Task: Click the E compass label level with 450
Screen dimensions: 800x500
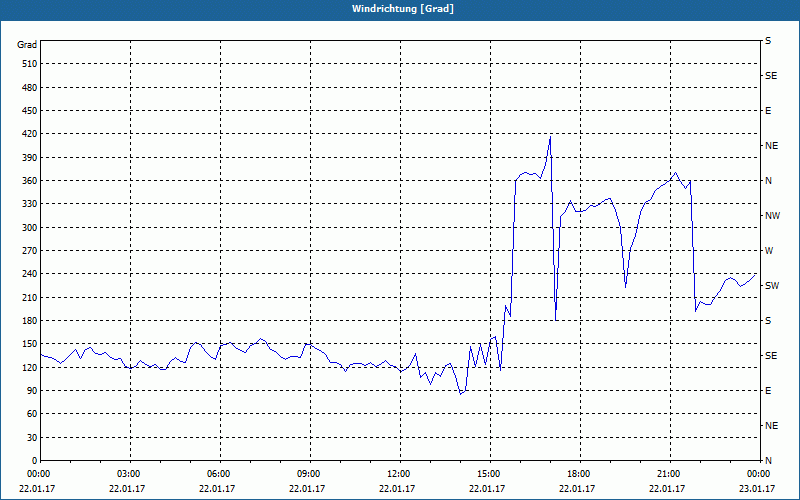Action: (x=768, y=111)
